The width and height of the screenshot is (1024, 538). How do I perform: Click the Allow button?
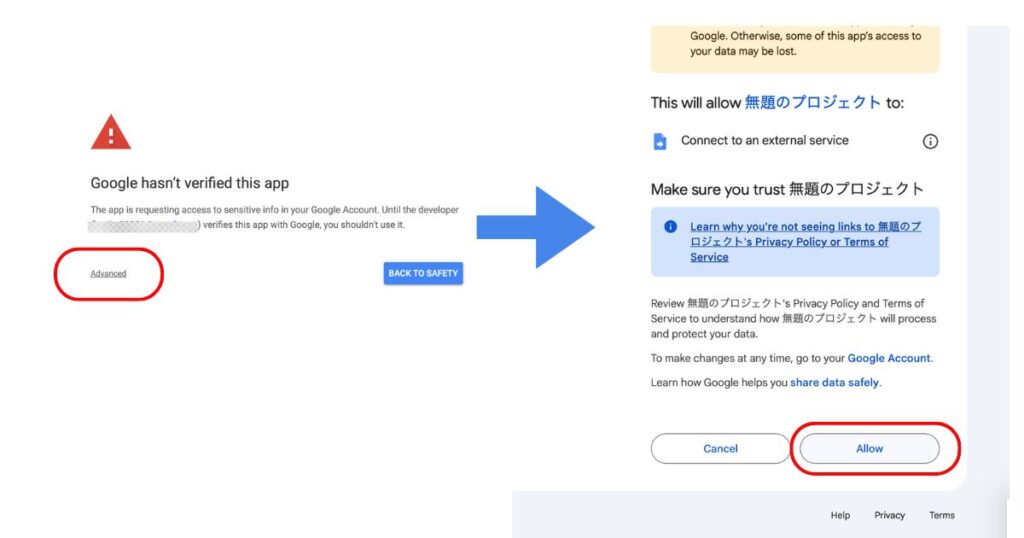point(869,449)
